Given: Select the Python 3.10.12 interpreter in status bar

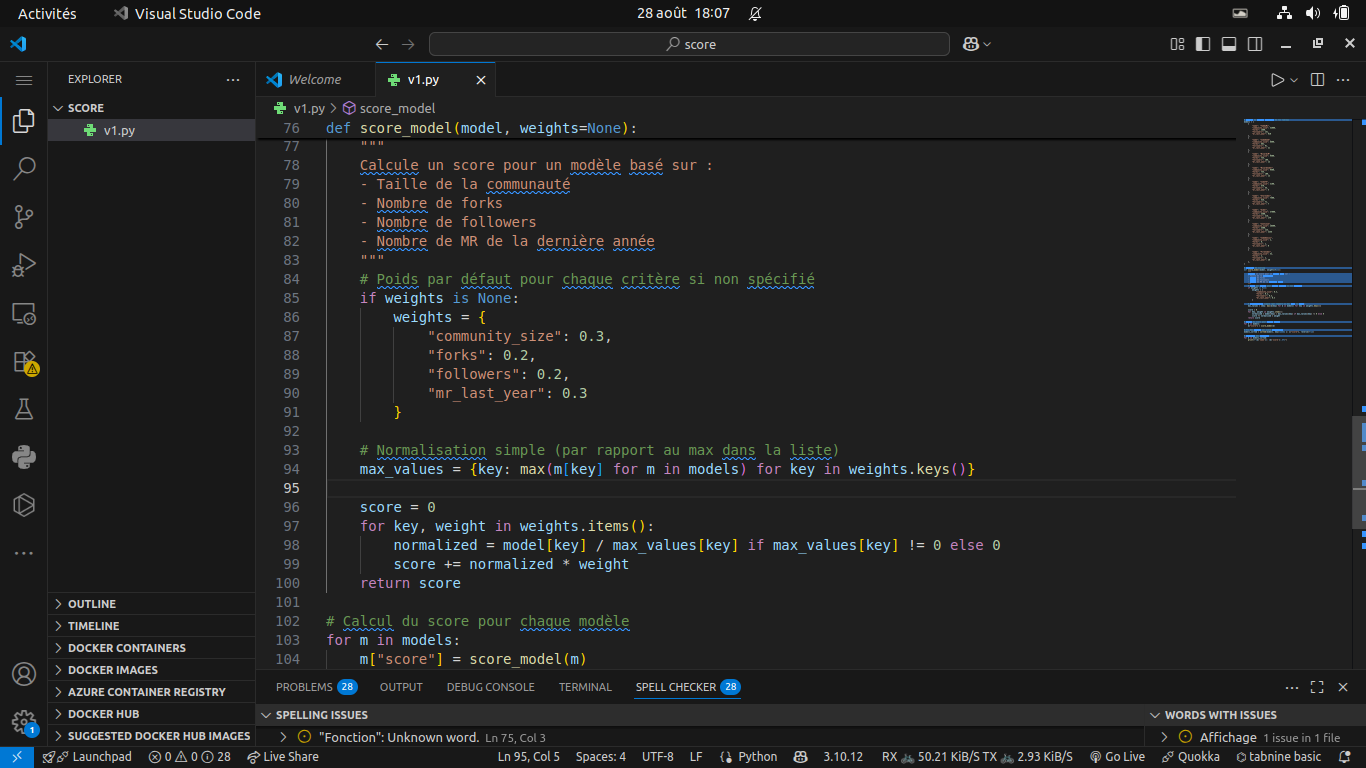Looking at the screenshot, I should (842, 757).
